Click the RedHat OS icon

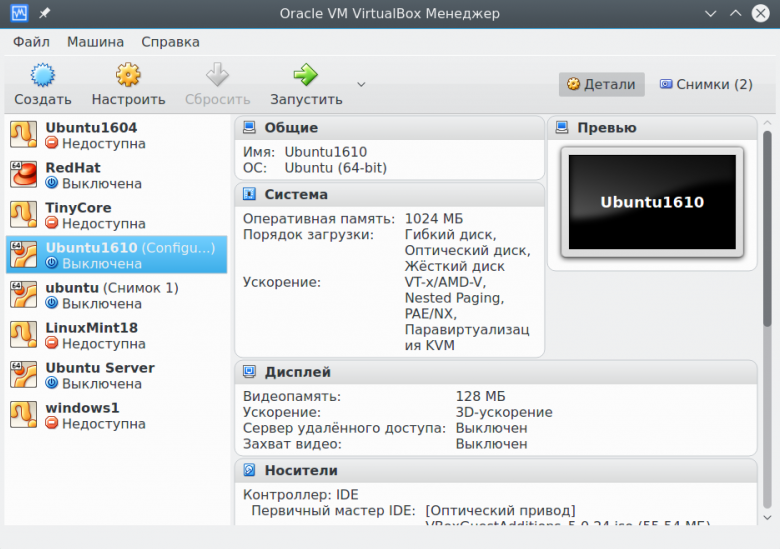click(x=23, y=175)
